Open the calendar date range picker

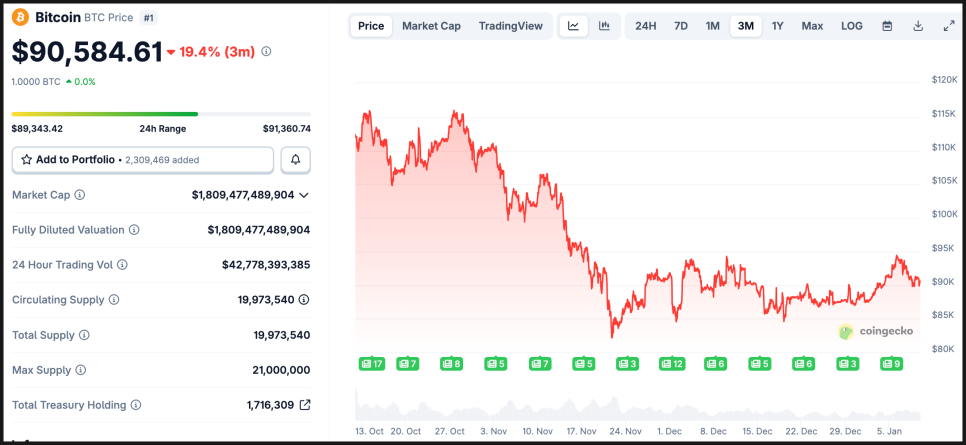[x=887, y=26]
